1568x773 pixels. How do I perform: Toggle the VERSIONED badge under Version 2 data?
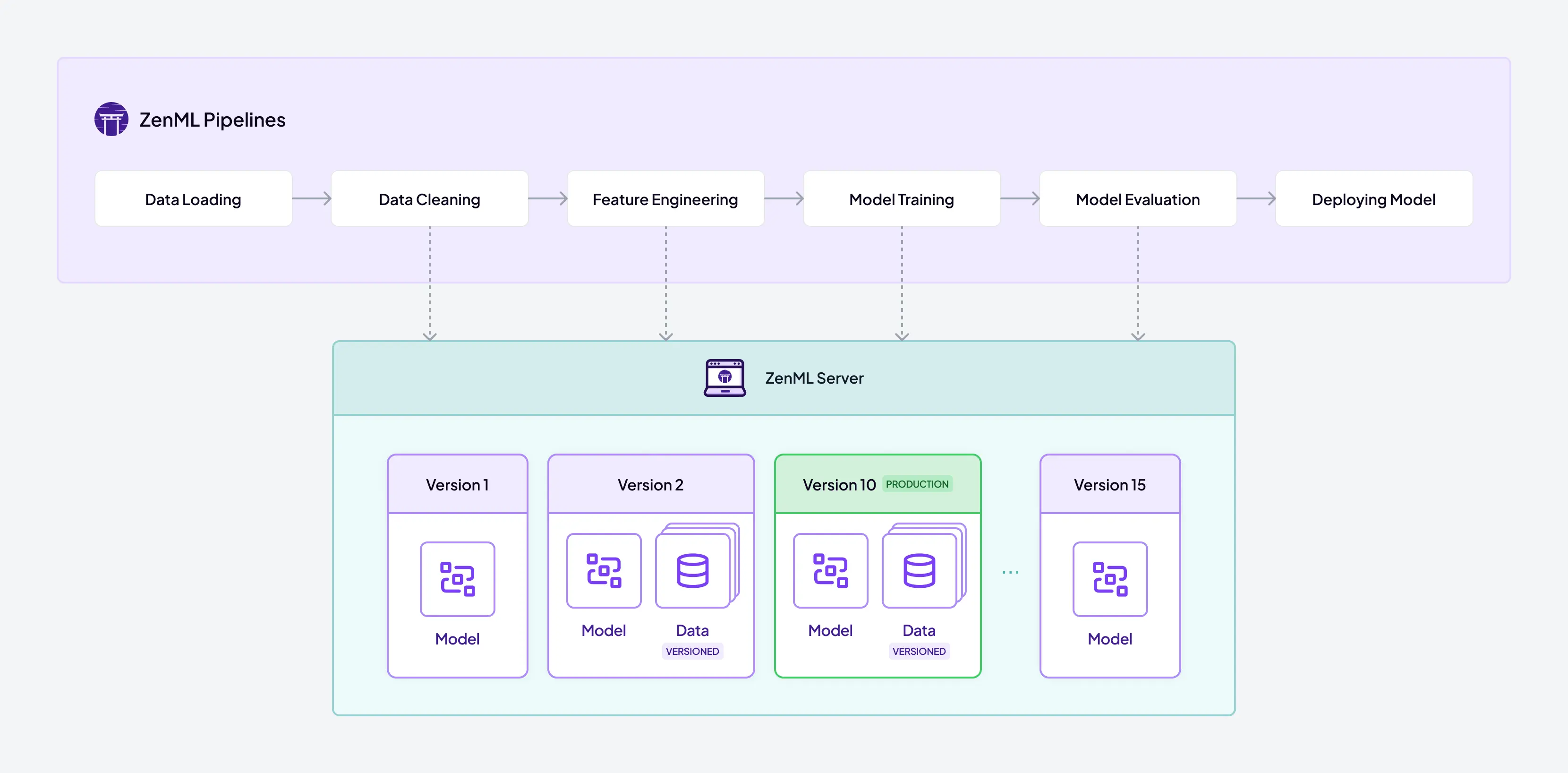tap(692, 651)
